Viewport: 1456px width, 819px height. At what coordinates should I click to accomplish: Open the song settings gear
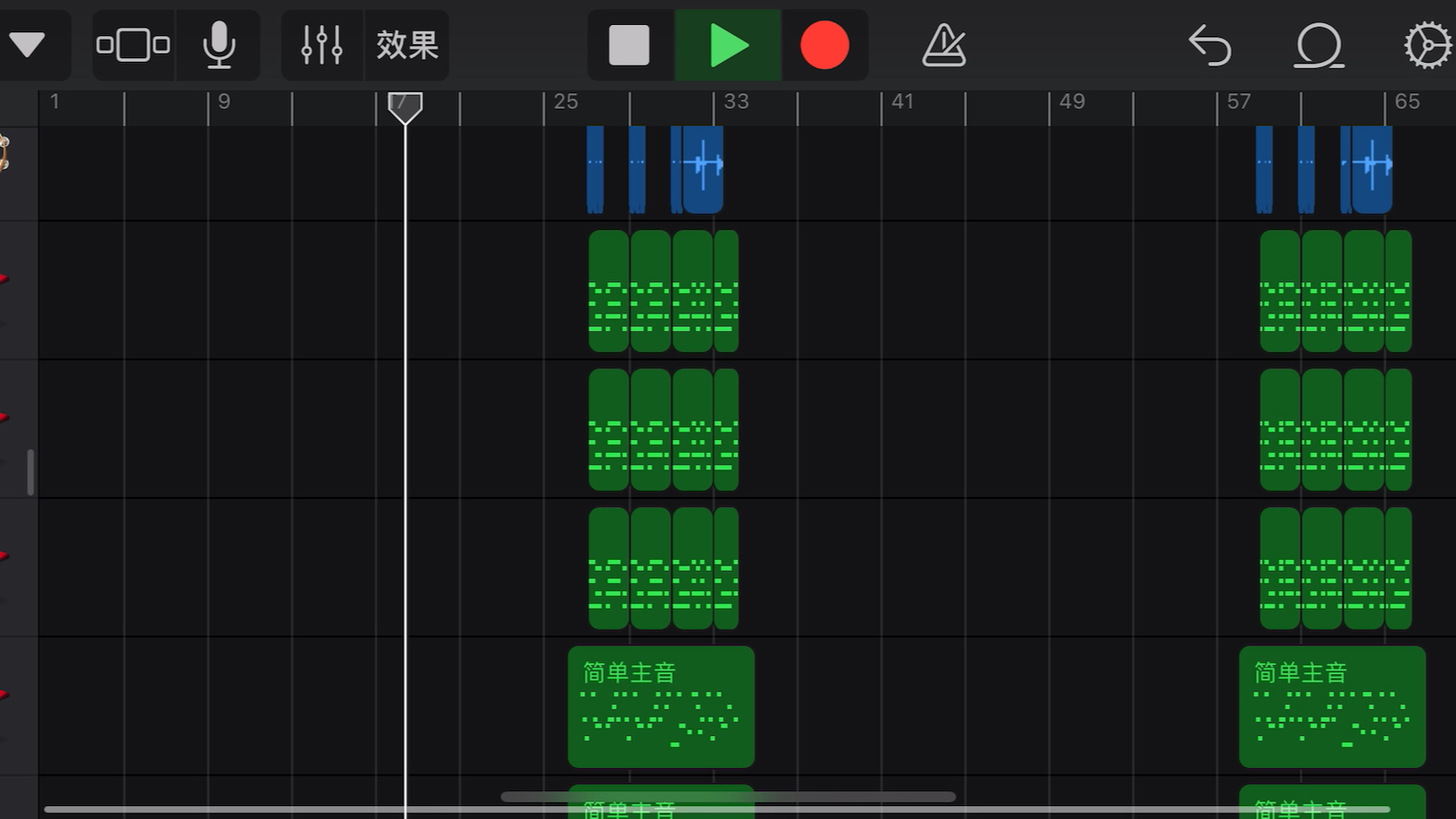pos(1427,45)
